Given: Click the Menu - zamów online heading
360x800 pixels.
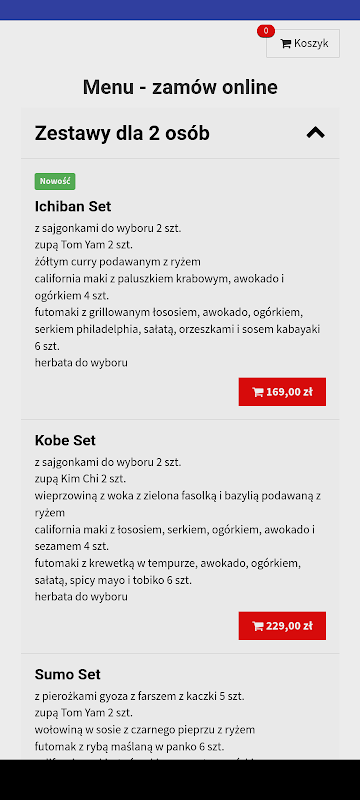Looking at the screenshot, I should point(180,87).
